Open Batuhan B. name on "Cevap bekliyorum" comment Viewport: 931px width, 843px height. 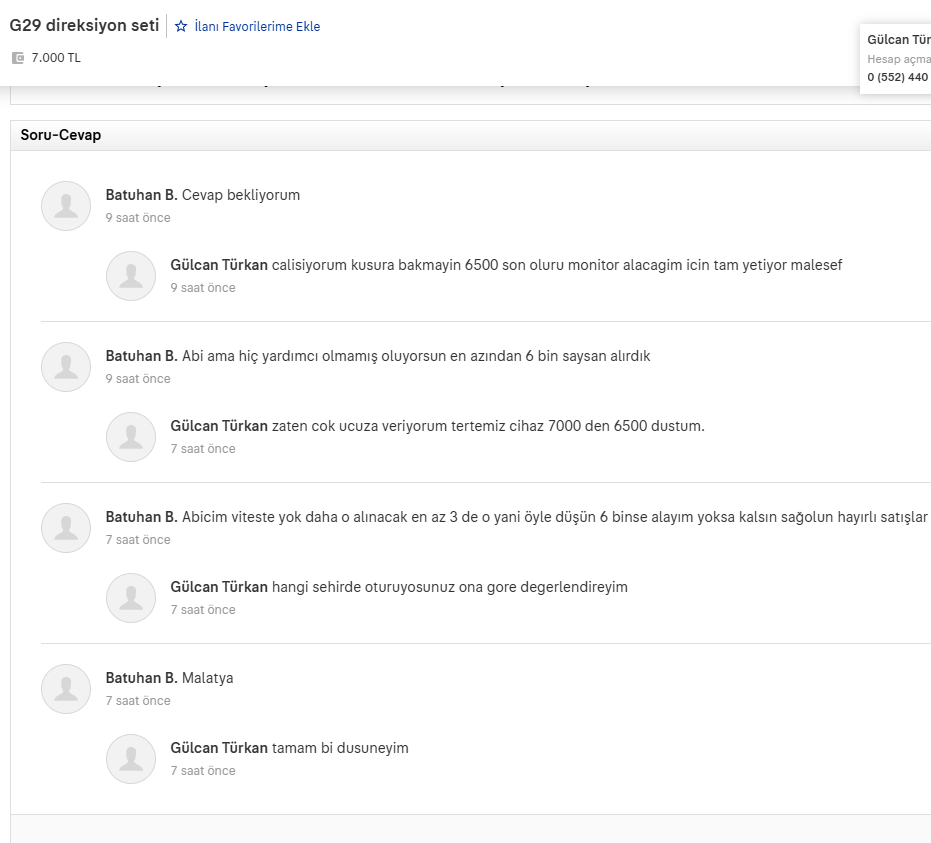tap(141, 195)
